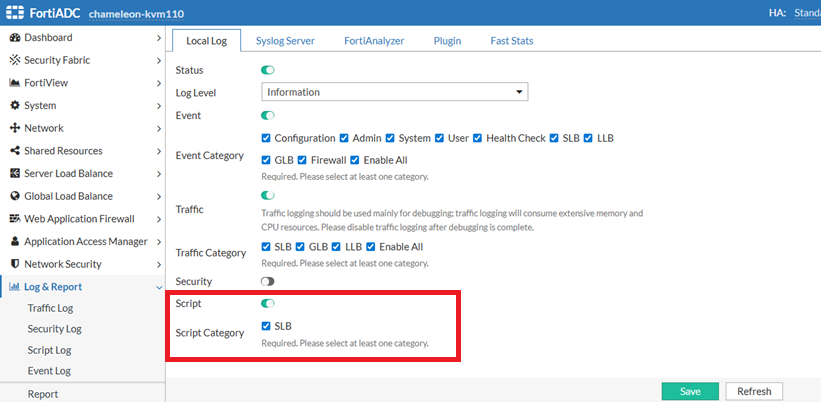Click the Network Security shield icon
Viewport: 821px width, 402px height.
point(15,264)
